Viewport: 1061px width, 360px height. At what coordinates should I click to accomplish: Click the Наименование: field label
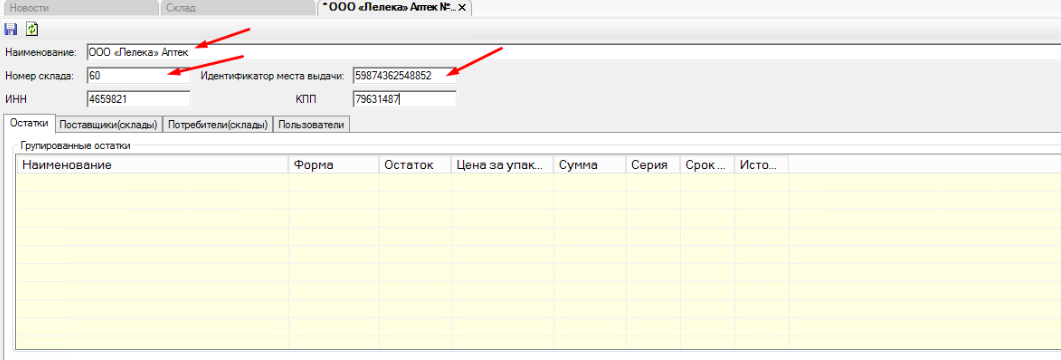click(41, 52)
